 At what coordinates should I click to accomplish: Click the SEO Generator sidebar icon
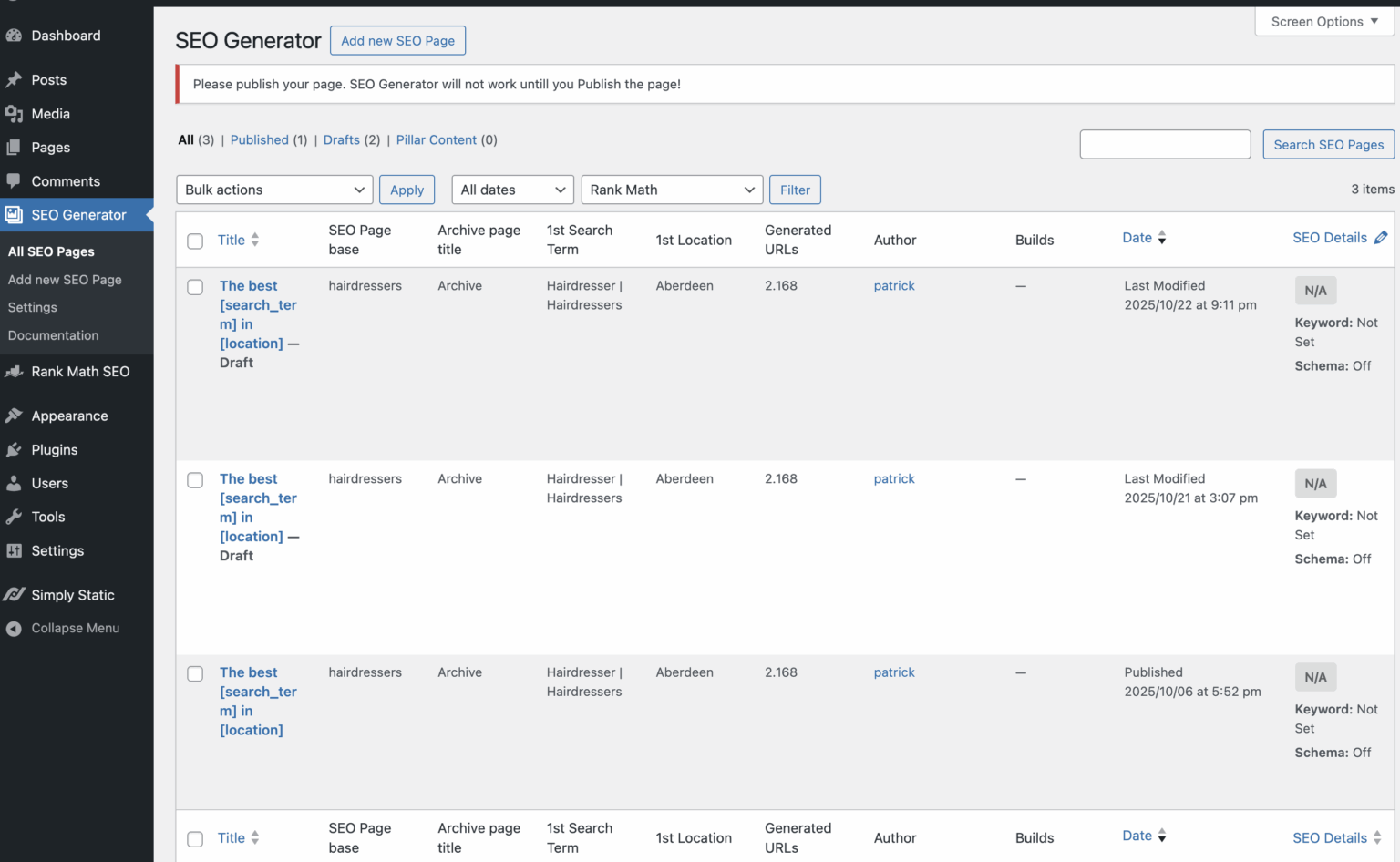pyautogui.click(x=14, y=215)
